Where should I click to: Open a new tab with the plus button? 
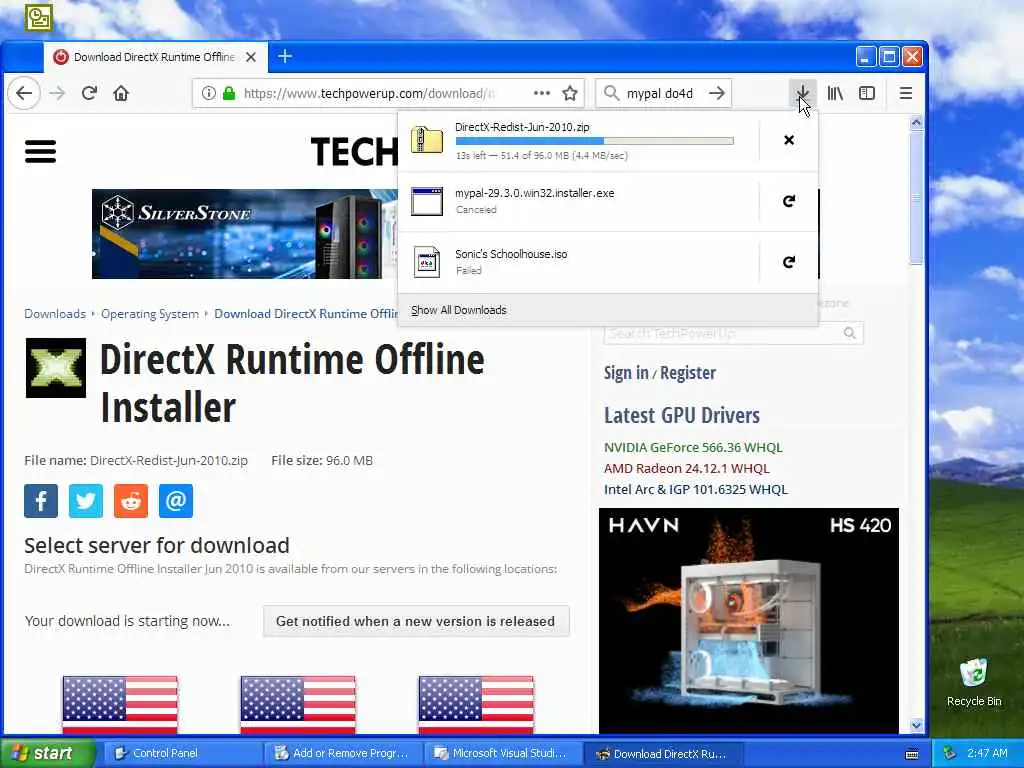click(285, 57)
